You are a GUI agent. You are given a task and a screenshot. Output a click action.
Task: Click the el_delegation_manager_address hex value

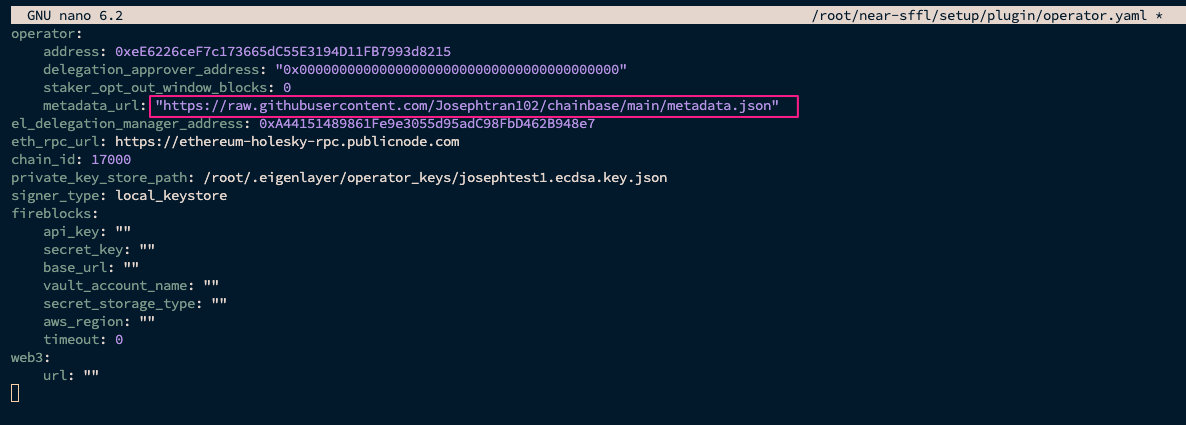(427, 124)
